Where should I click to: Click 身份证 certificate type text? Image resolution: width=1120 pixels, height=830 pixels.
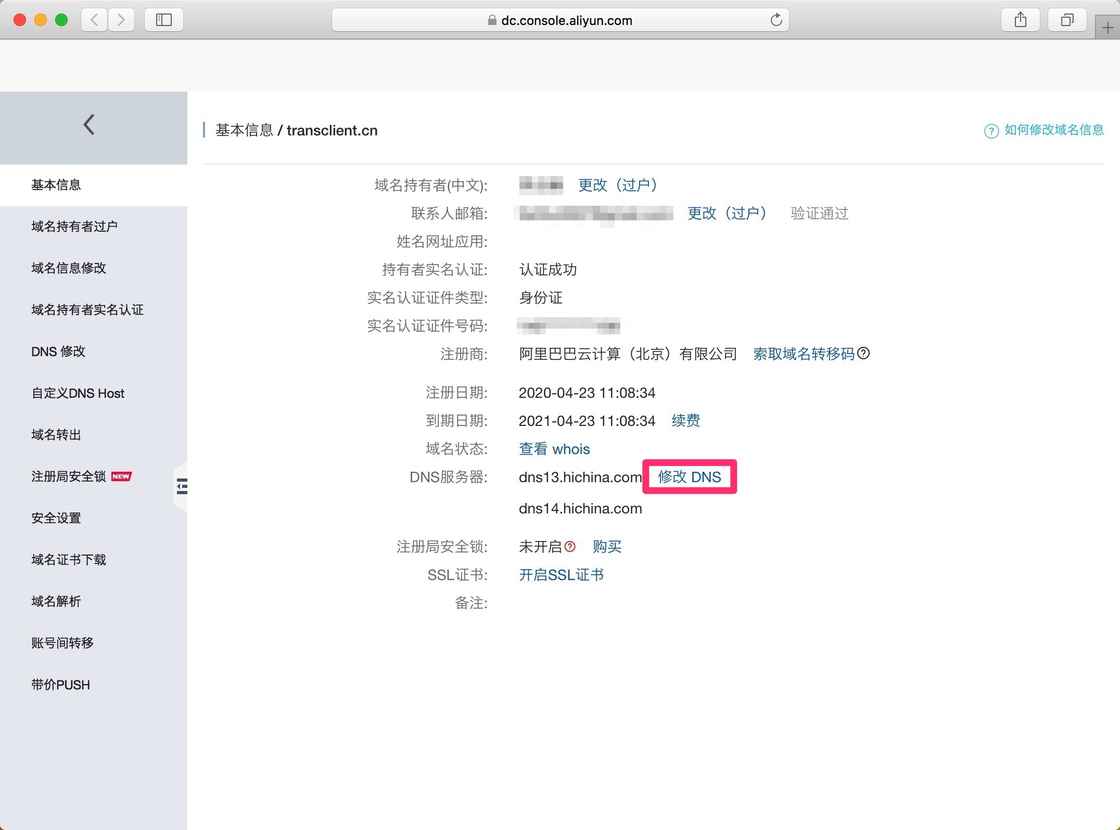click(x=541, y=298)
